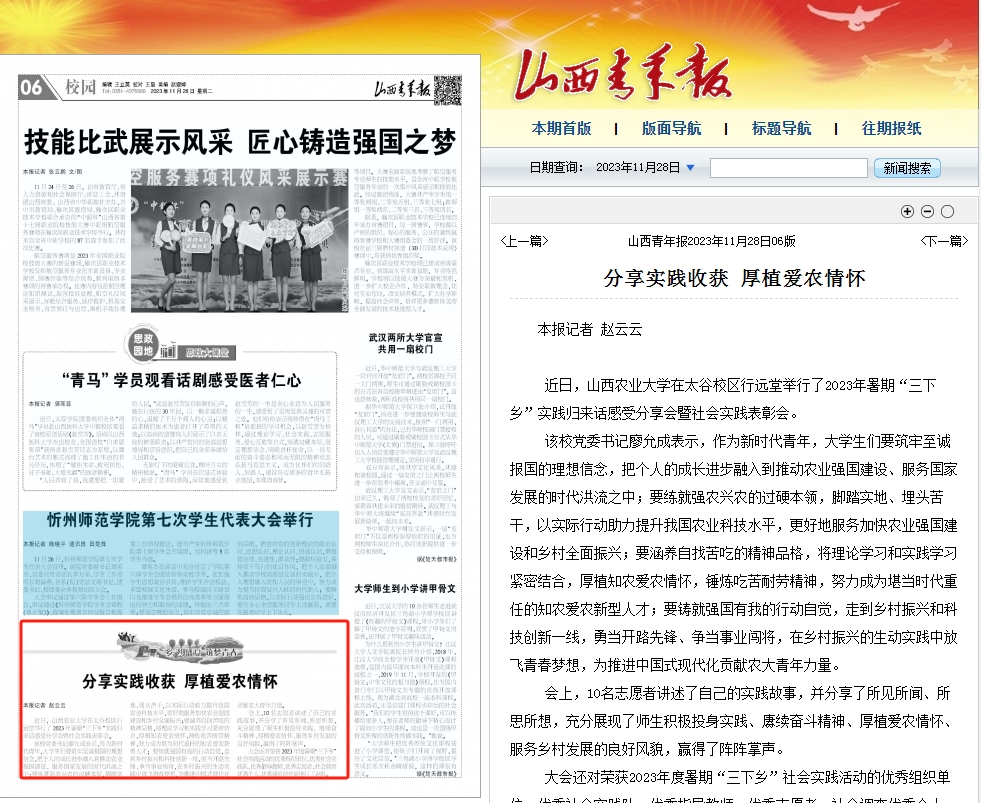Click the 校园 section label on page header

[x=80, y=87]
